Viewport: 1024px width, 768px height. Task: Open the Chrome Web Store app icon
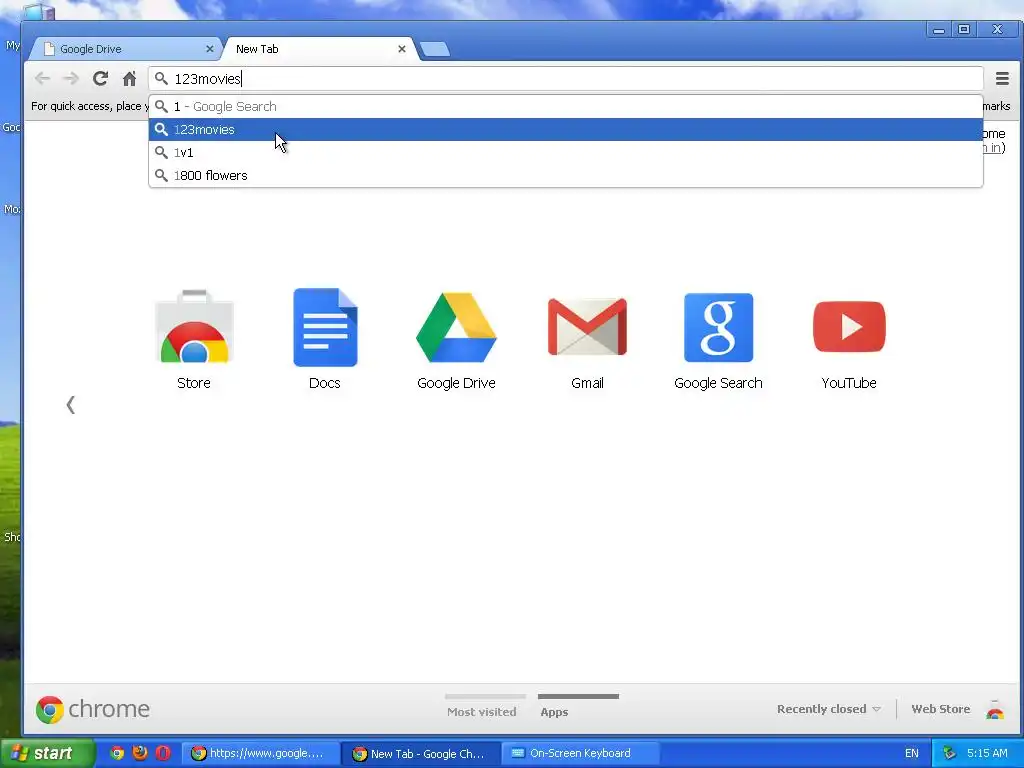pos(194,326)
